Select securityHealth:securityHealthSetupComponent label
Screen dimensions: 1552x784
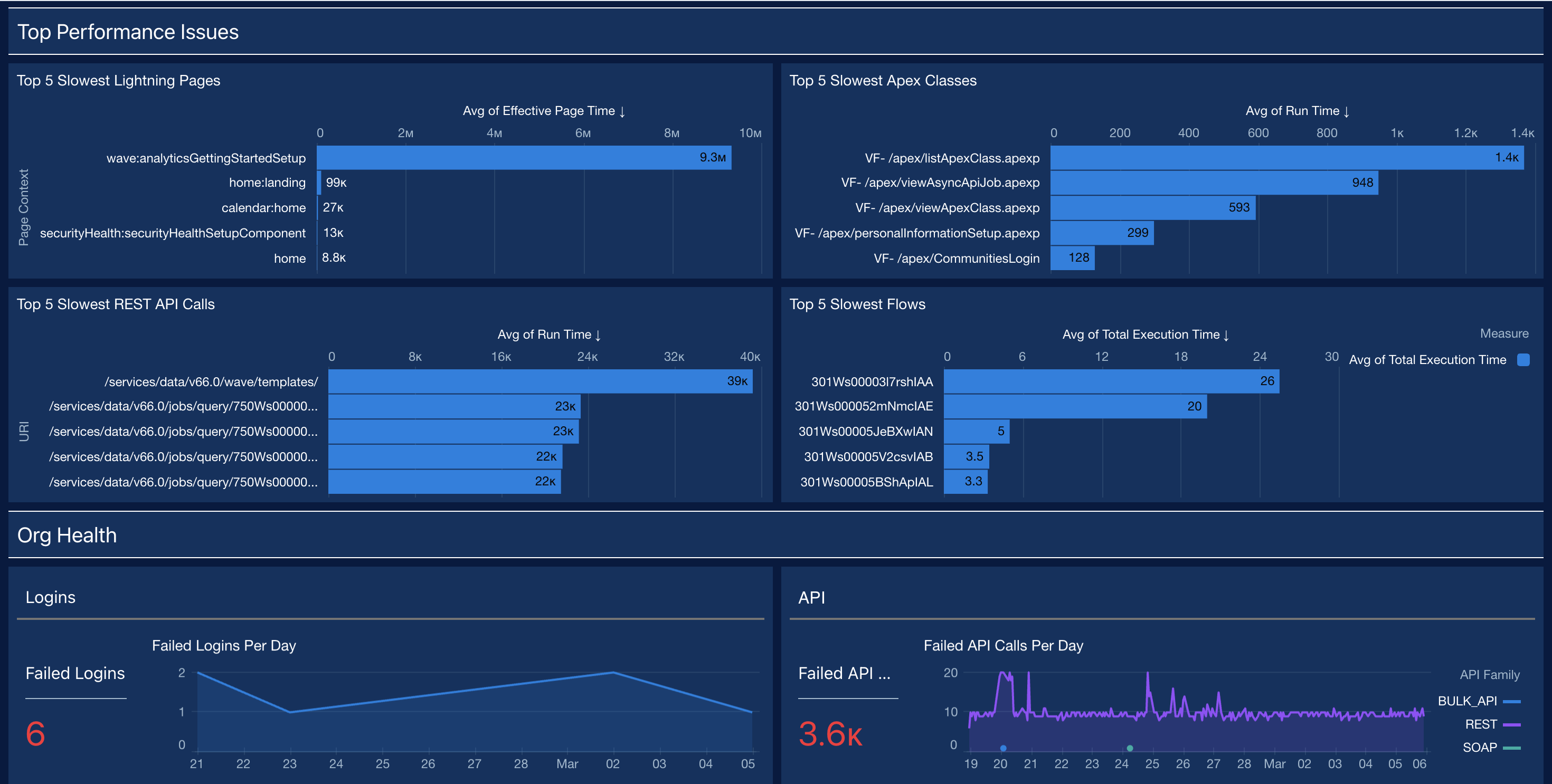click(x=173, y=233)
